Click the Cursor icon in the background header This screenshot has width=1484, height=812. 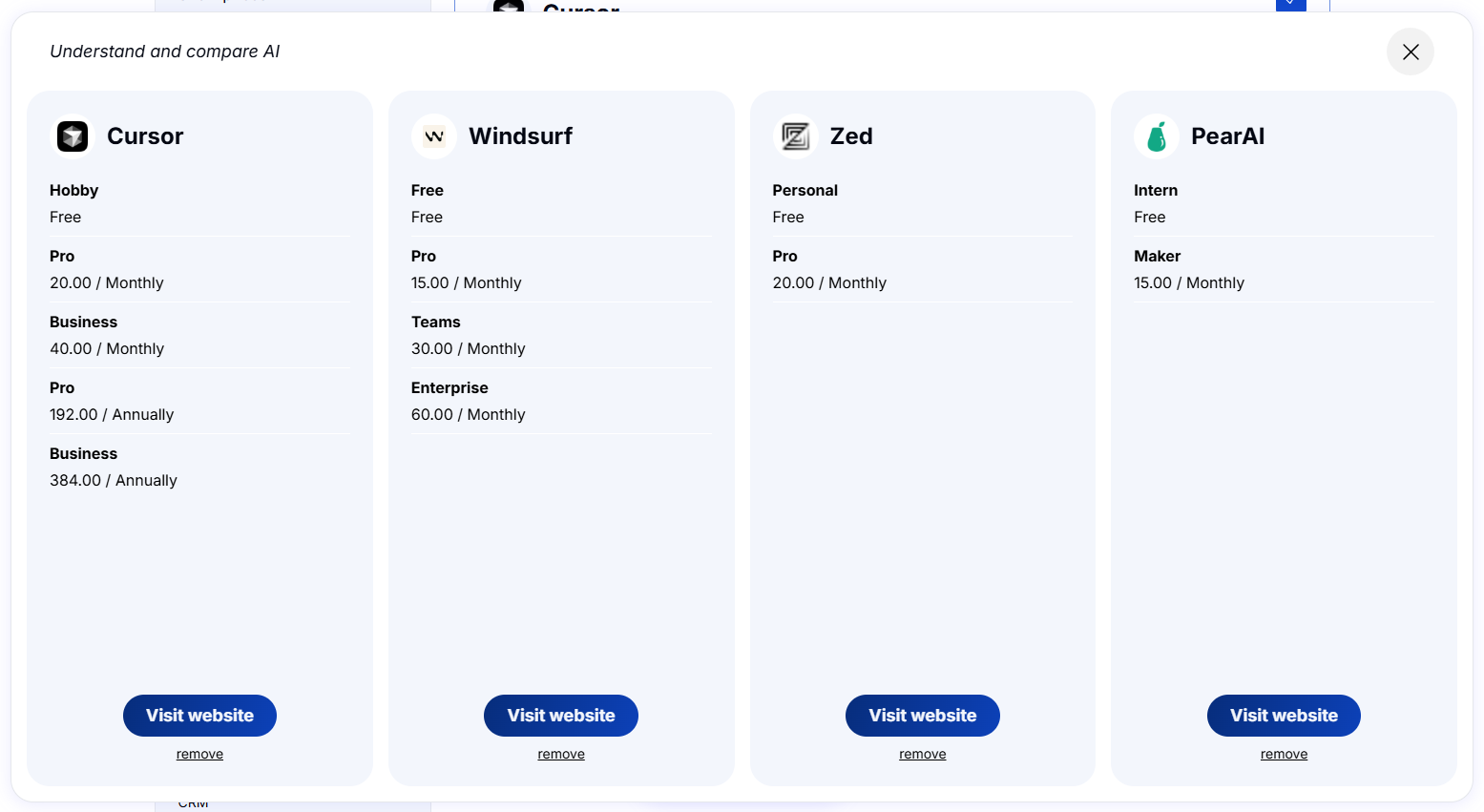click(x=508, y=8)
